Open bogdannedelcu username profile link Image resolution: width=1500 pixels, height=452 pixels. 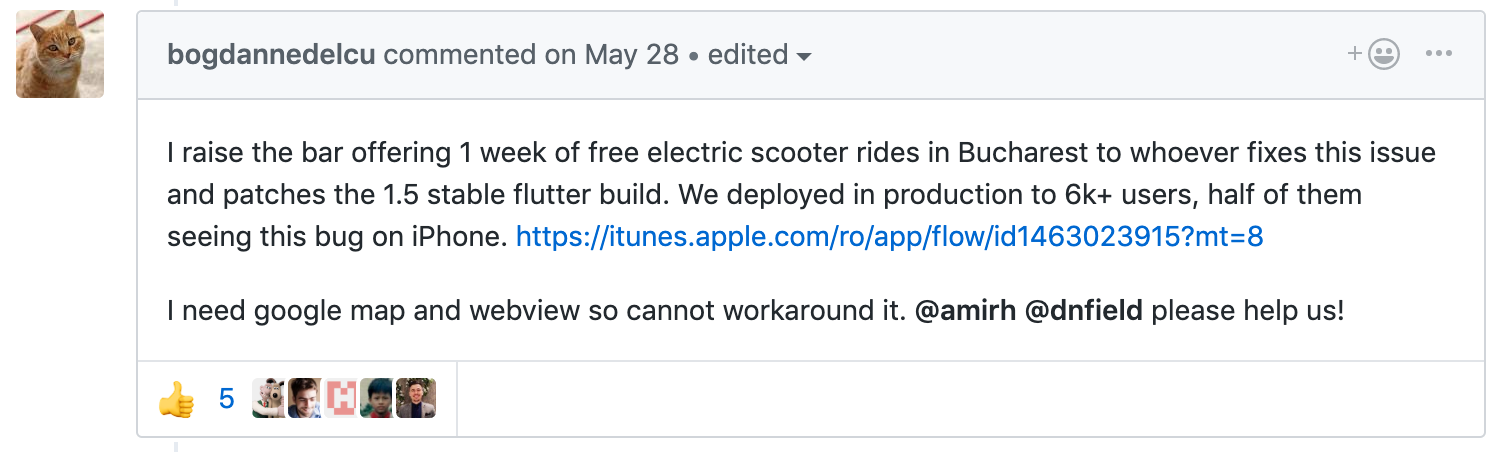(x=272, y=54)
